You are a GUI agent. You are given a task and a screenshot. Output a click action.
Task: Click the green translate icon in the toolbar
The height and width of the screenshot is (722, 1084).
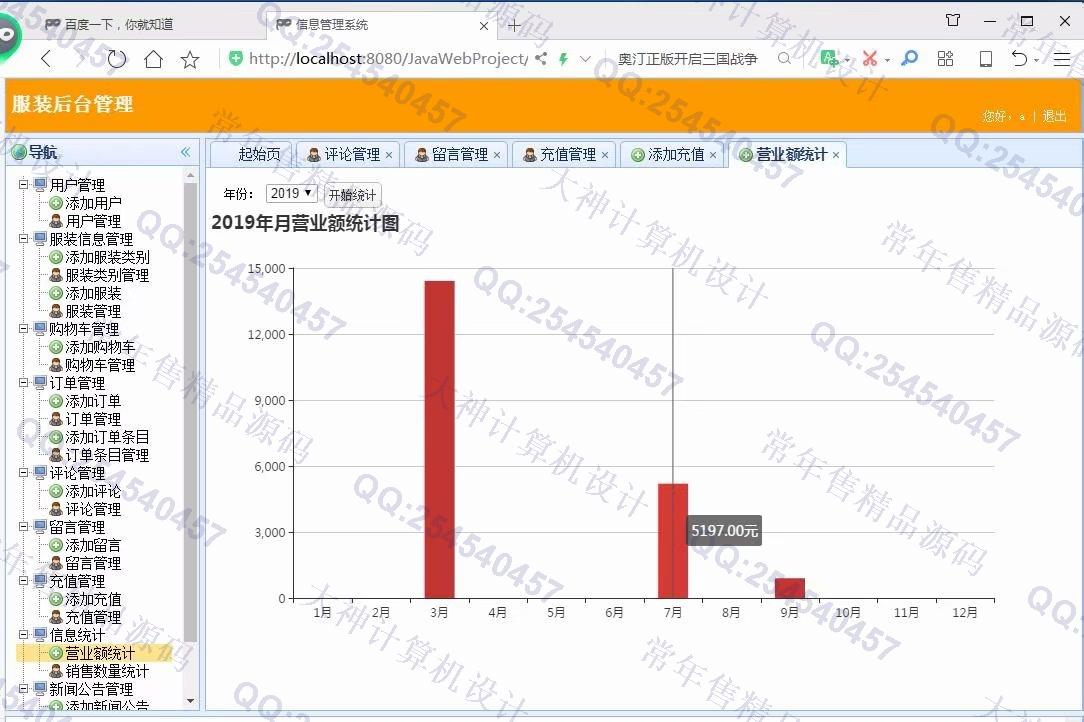829,59
